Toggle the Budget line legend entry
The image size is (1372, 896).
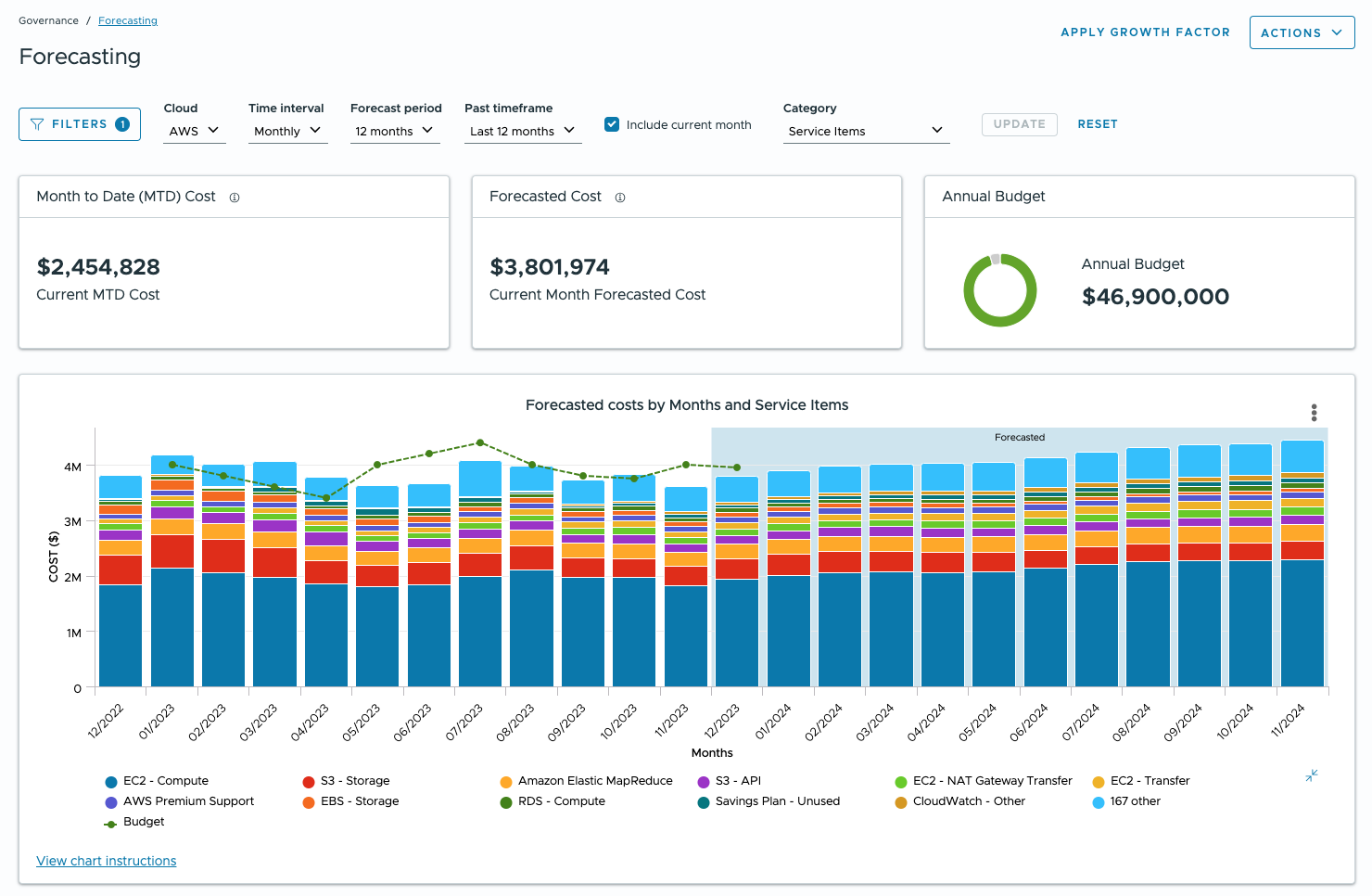[x=134, y=822]
